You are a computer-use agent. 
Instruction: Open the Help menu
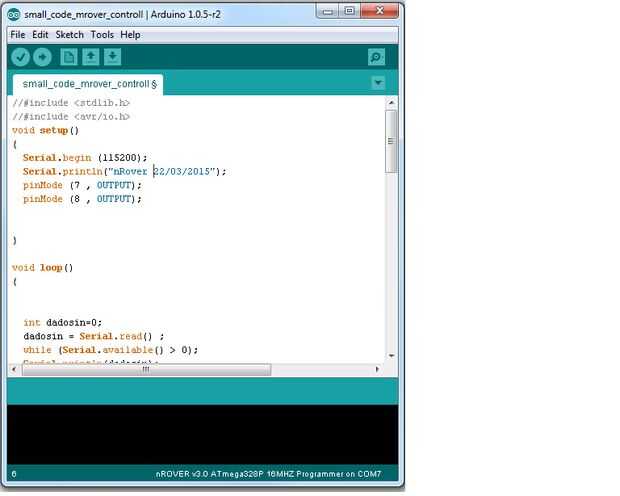point(130,35)
